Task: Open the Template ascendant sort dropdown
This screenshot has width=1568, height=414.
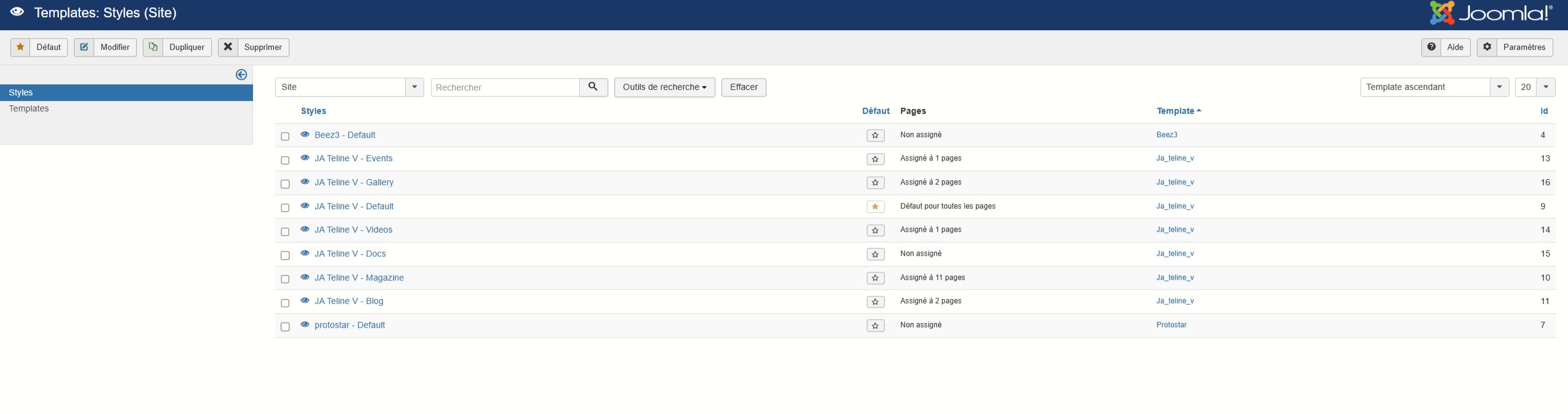Action: point(1434,87)
